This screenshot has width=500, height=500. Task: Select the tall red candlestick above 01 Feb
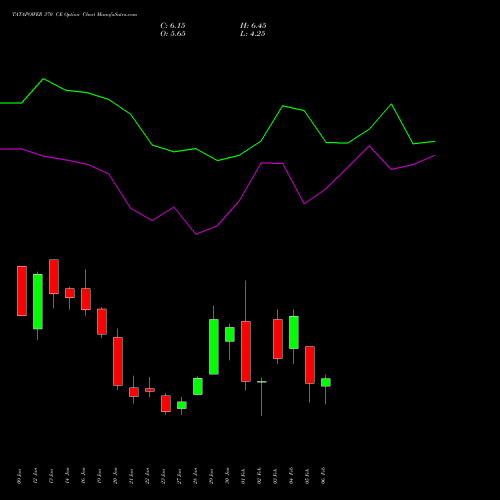(x=246, y=352)
